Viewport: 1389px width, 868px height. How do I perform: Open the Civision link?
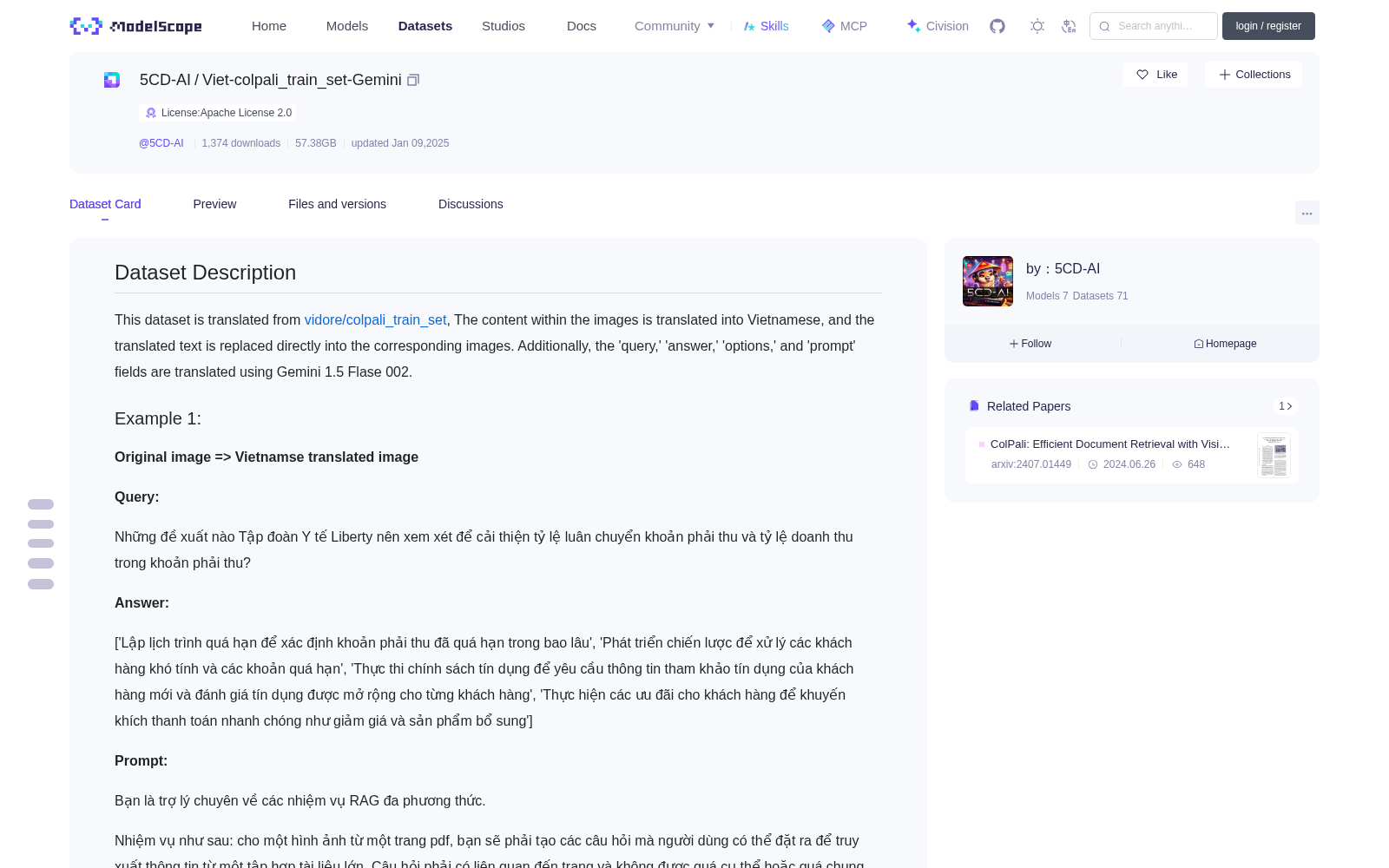(938, 26)
